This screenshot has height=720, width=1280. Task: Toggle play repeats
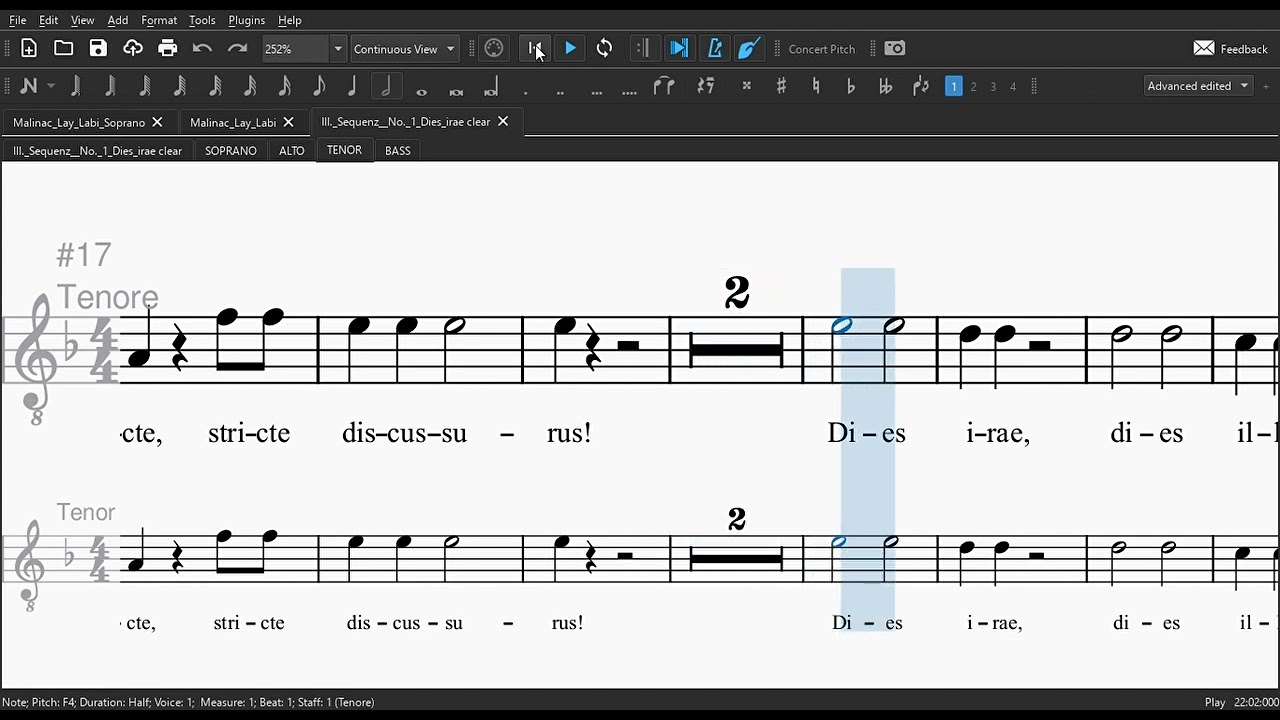tap(643, 48)
